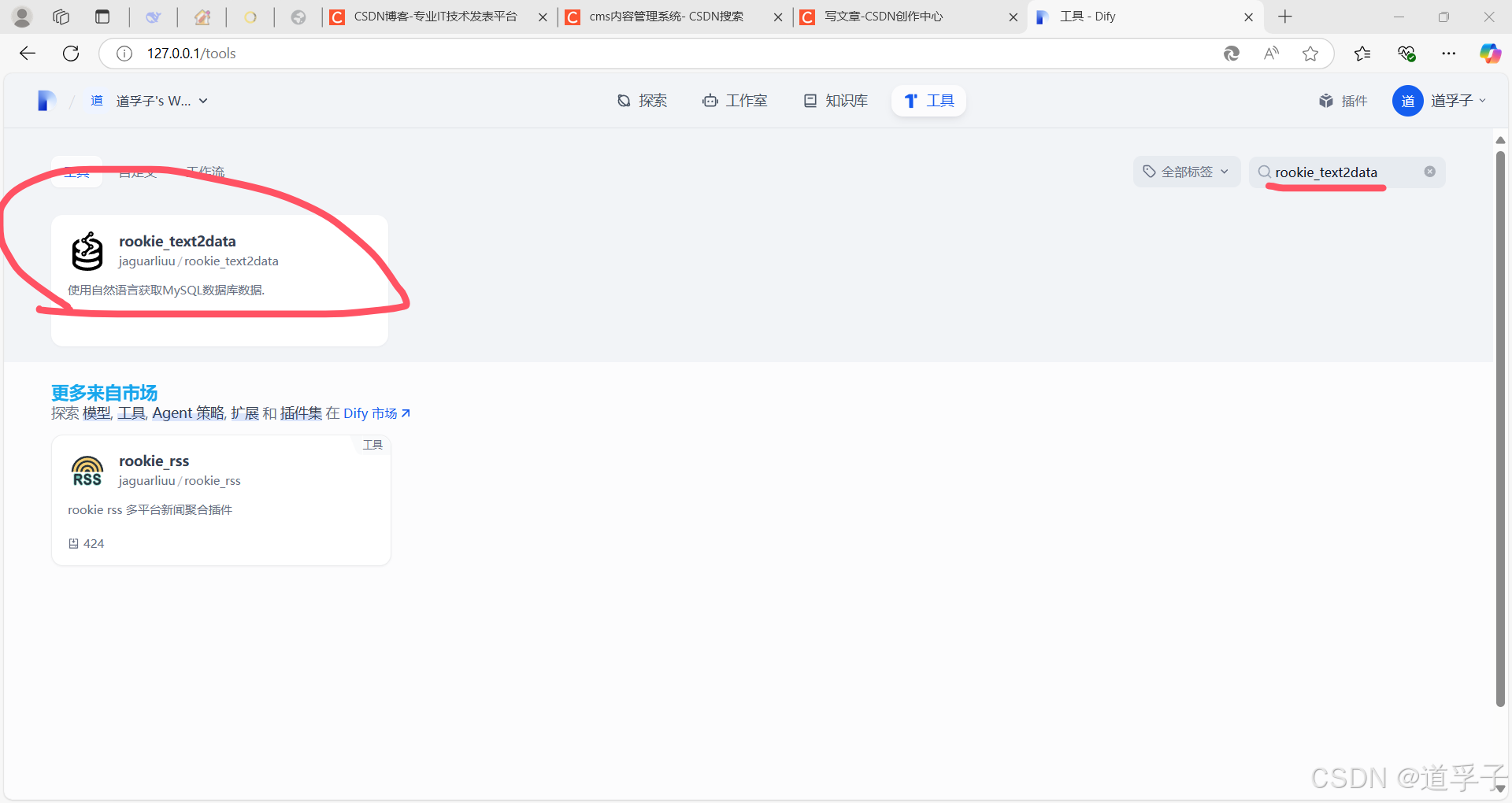
Task: Click the 插件集 link
Action: click(x=301, y=413)
